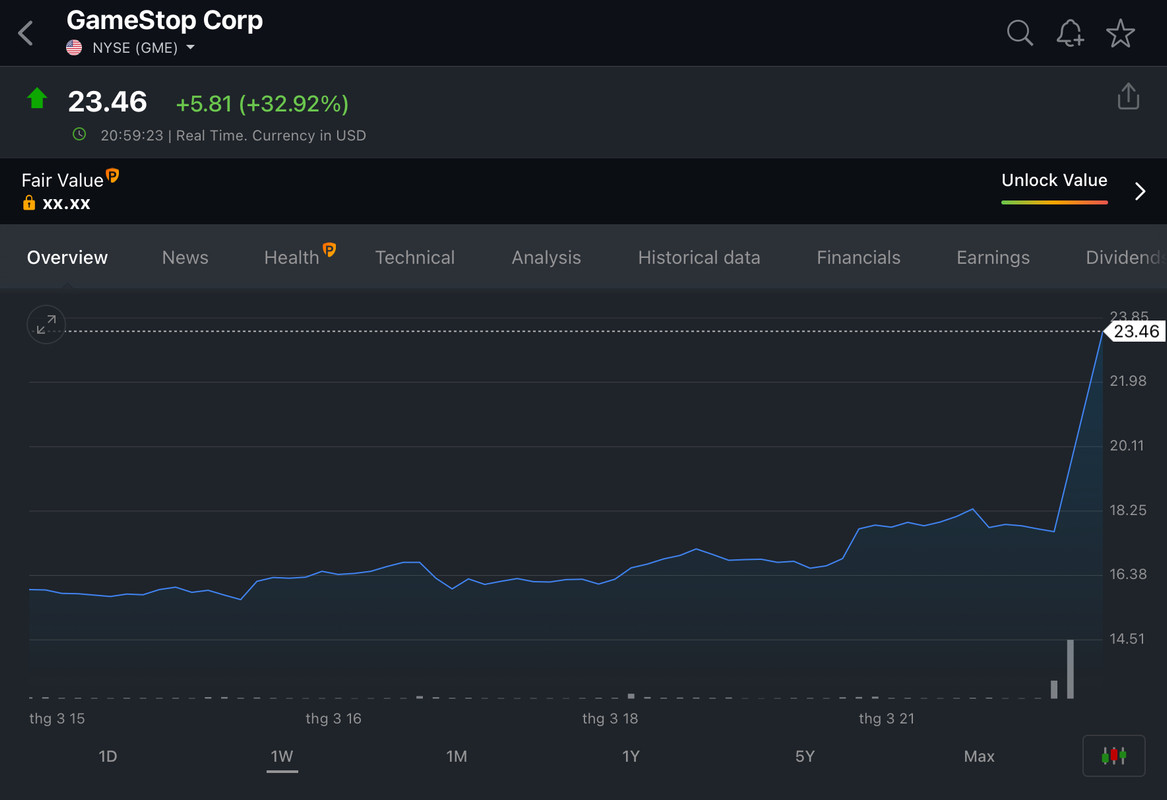Image resolution: width=1167 pixels, height=800 pixels.
Task: Tap the GameStop Corp title
Action: pyautogui.click(x=164, y=20)
